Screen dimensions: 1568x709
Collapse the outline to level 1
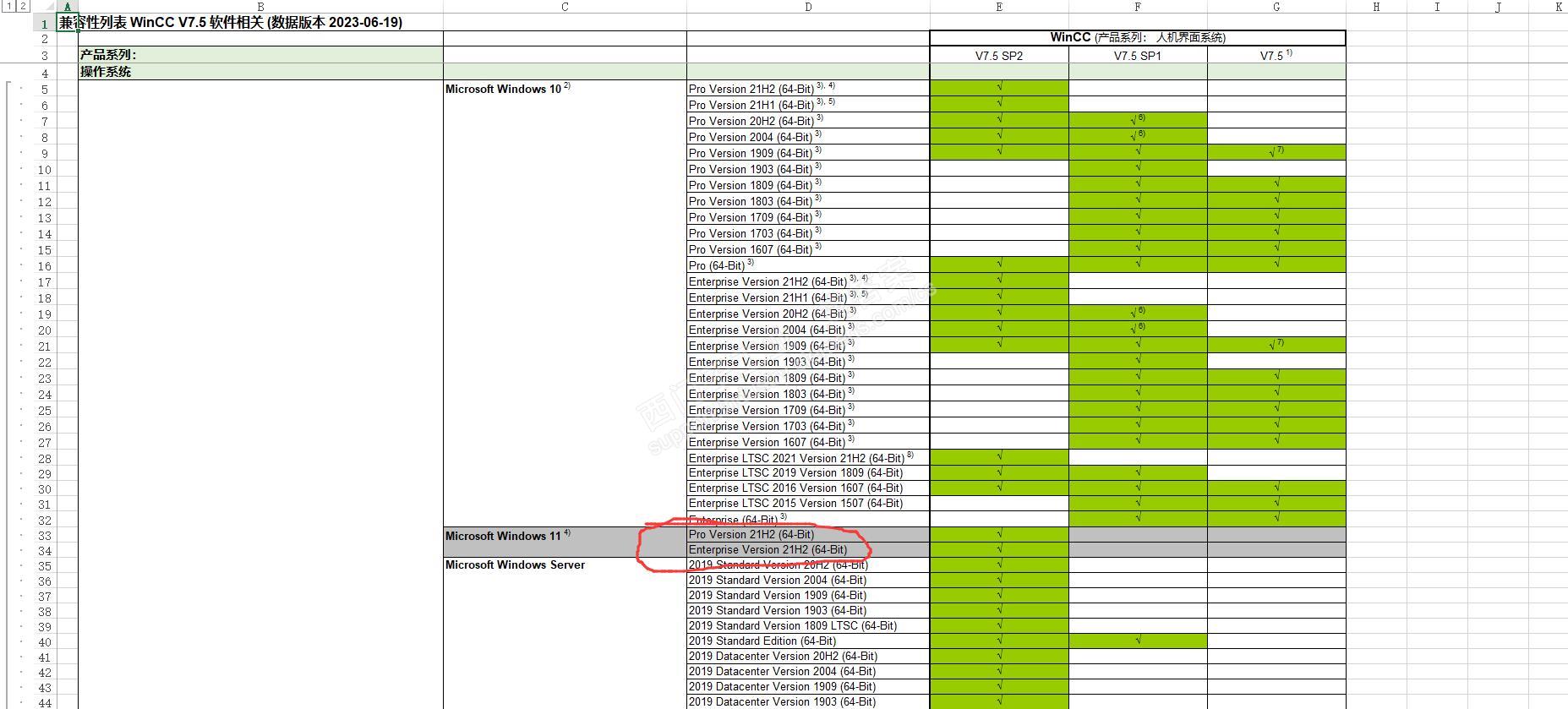coord(8,6)
